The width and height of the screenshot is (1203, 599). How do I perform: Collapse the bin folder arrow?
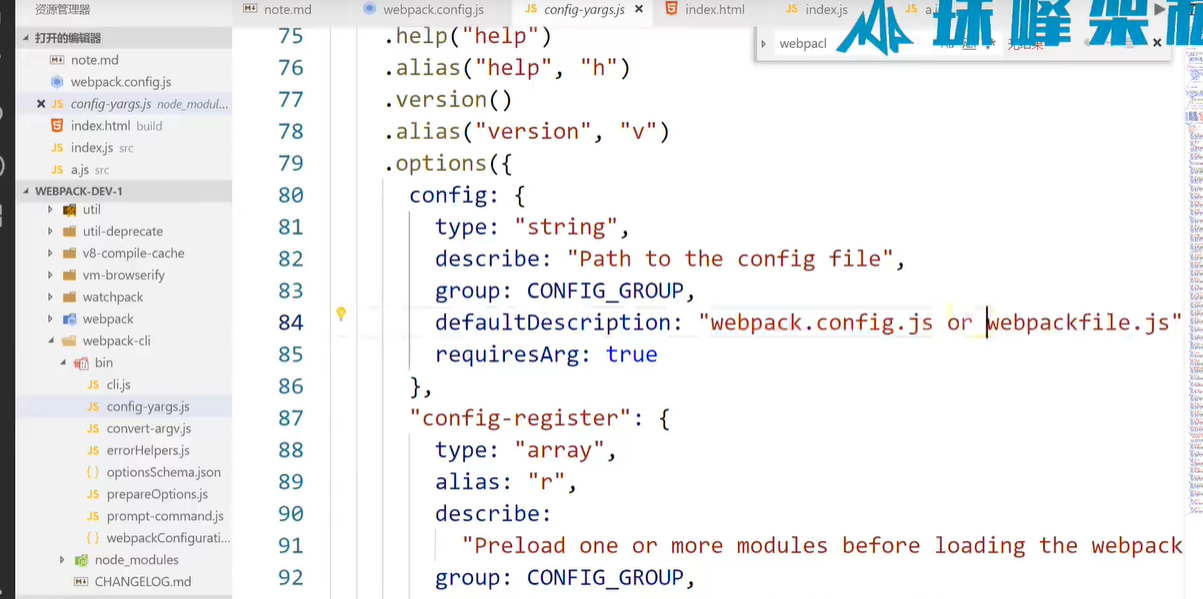point(63,363)
